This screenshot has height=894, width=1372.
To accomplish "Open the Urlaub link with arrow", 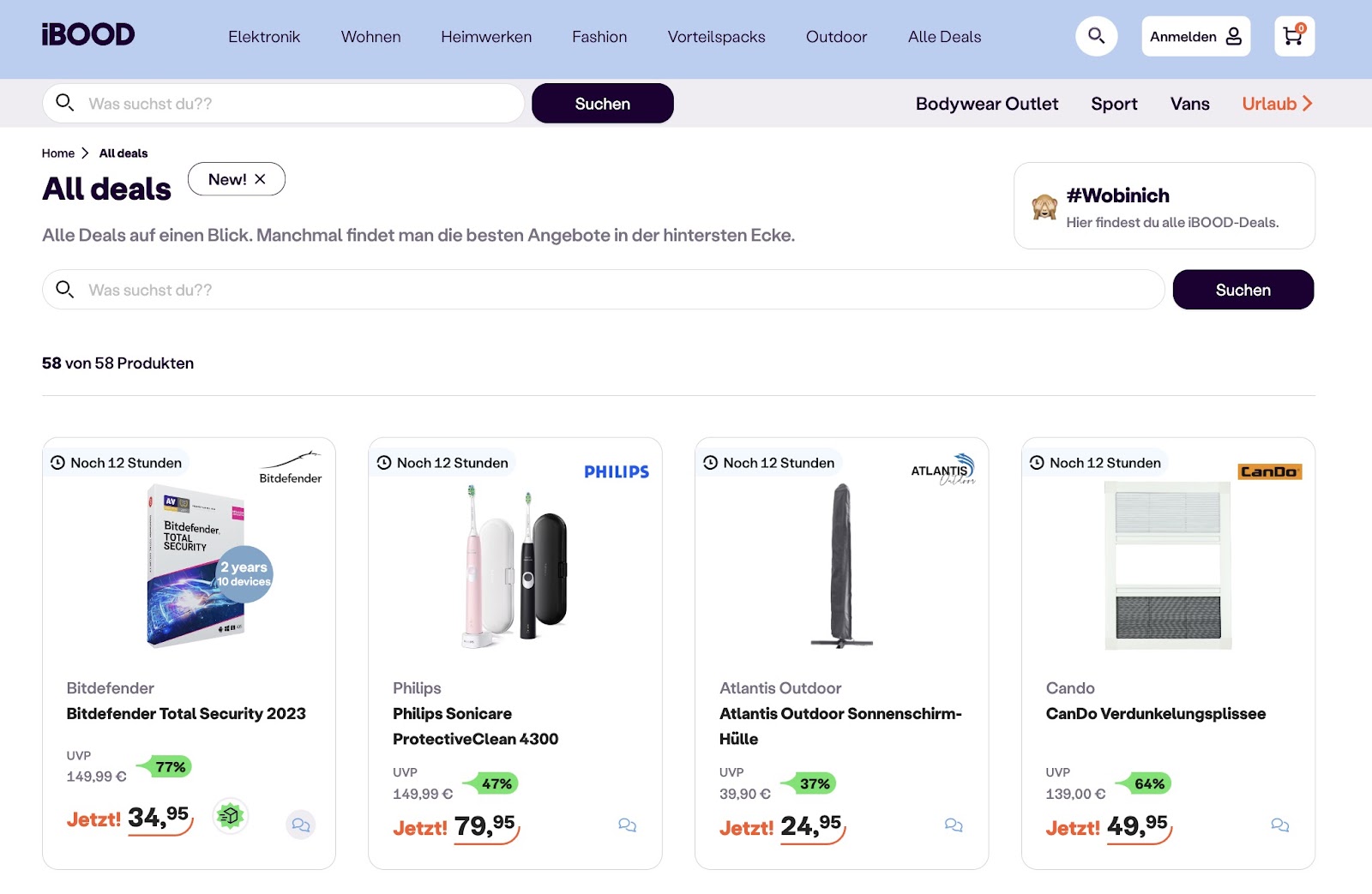I will click(x=1277, y=104).
